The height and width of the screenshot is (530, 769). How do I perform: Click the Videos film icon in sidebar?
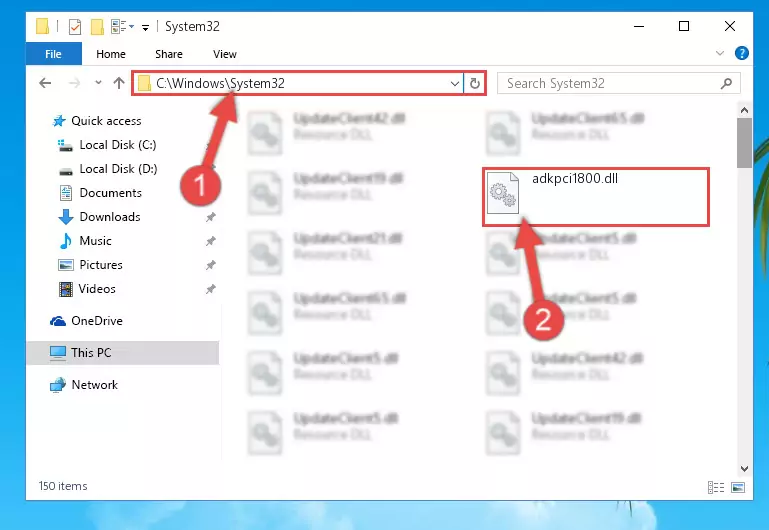pyautogui.click(x=66, y=289)
